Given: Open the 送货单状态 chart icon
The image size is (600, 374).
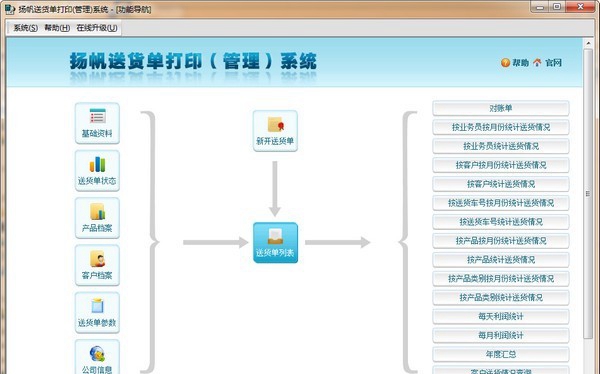Looking at the screenshot, I should point(97,170).
